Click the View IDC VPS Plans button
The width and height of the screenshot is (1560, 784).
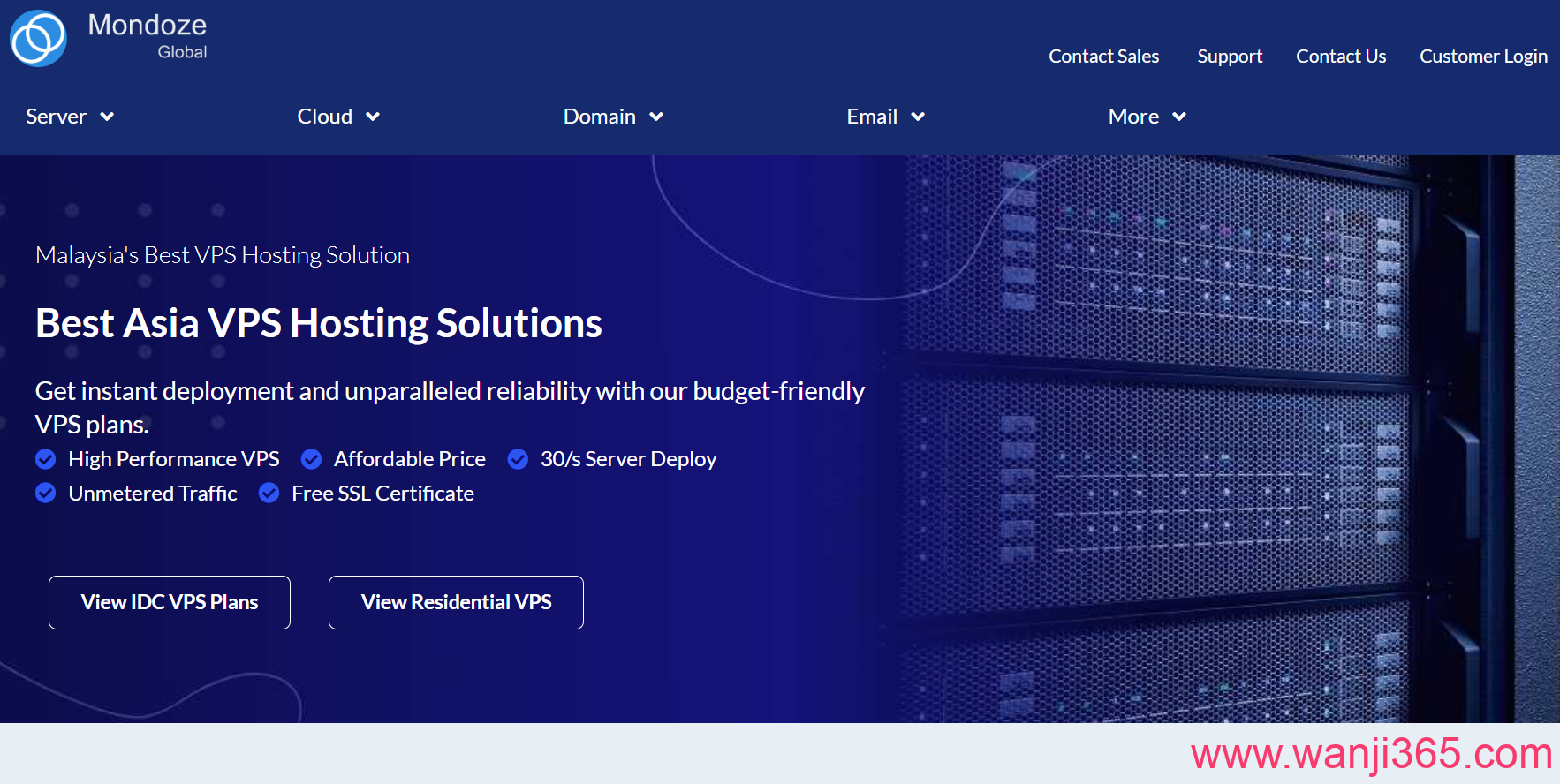(x=170, y=602)
